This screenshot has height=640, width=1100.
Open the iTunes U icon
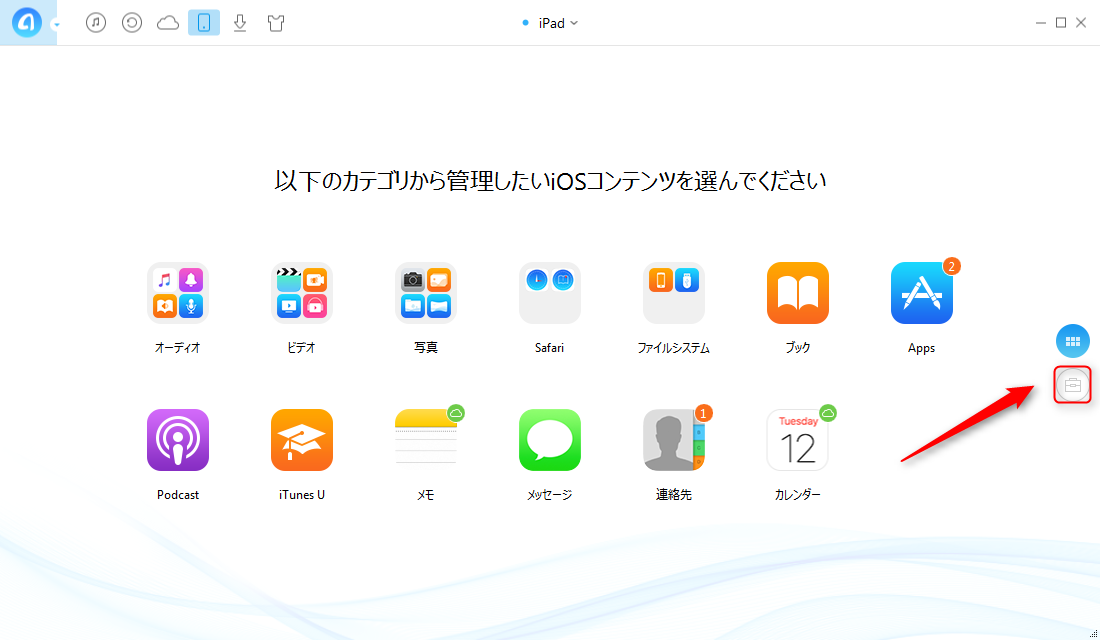pyautogui.click(x=302, y=440)
